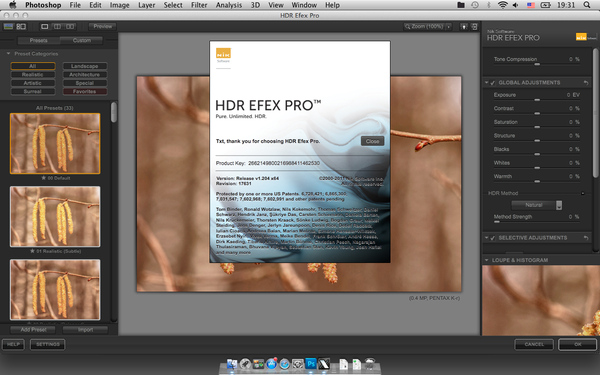Open the HDR Method Natural dropdown
600x375 pixels.
(x=537, y=205)
